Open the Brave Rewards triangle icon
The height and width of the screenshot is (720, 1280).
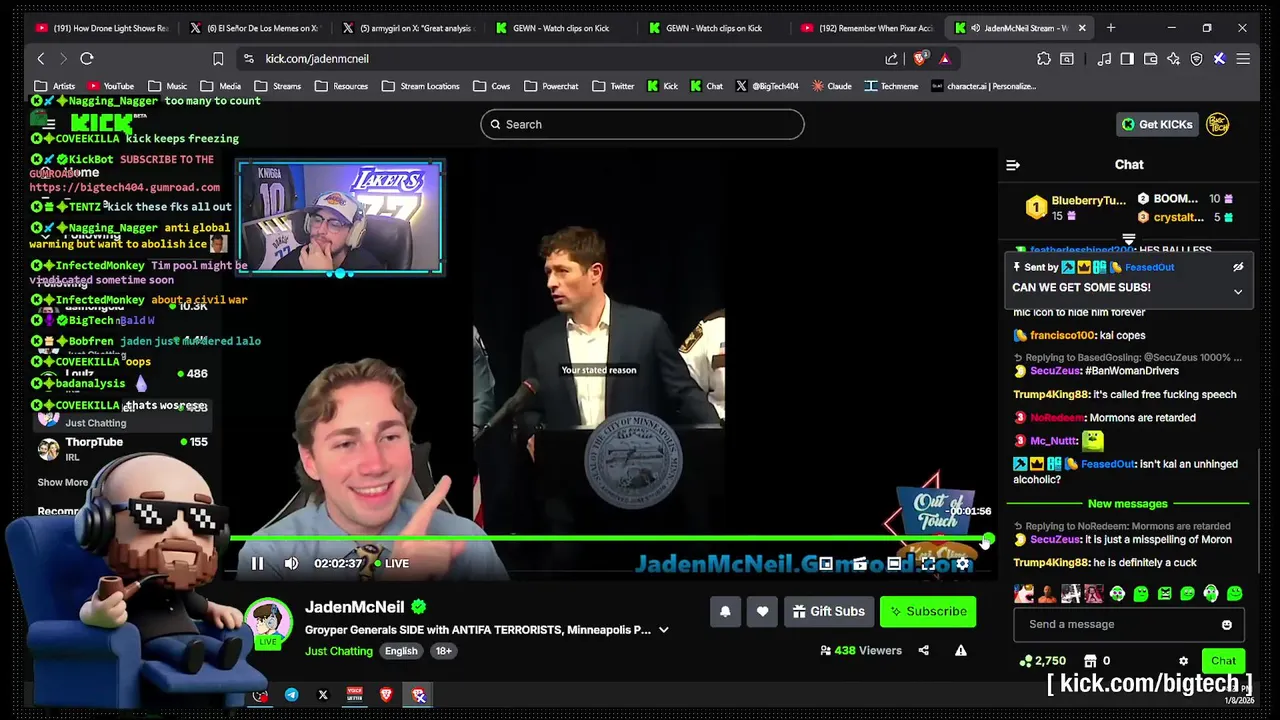pyautogui.click(x=944, y=59)
